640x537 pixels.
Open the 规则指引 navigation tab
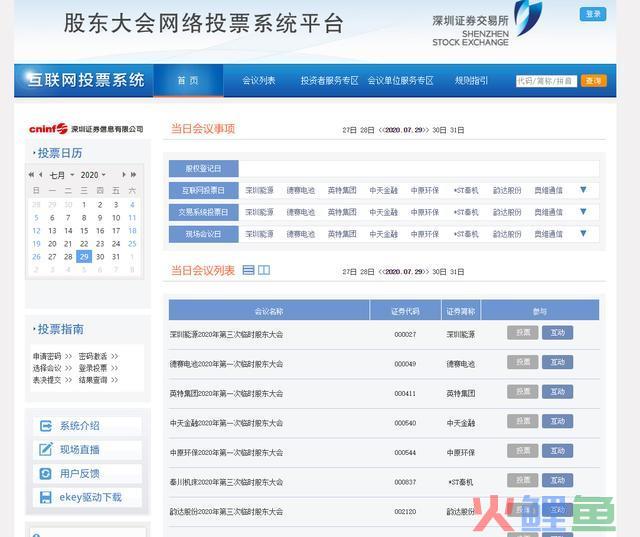pos(471,80)
